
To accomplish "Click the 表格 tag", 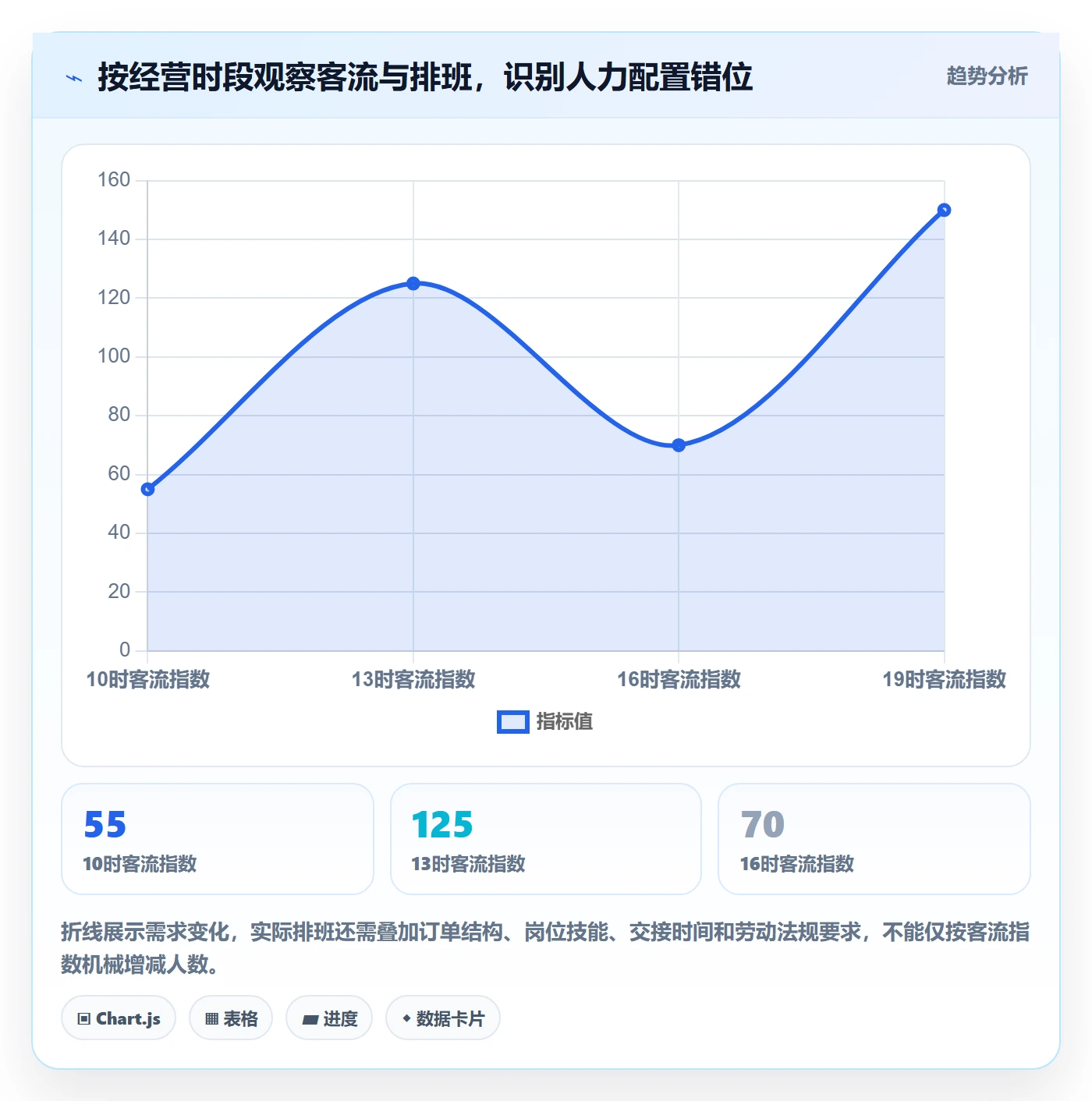I will pos(231,1018).
